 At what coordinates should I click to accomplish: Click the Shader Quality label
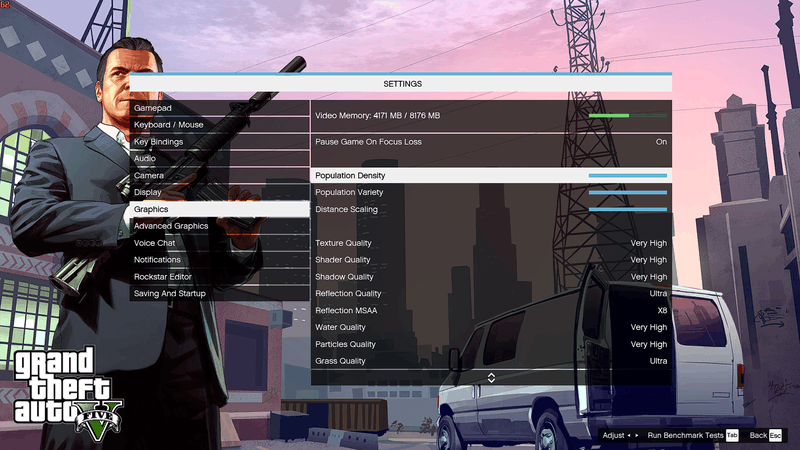[x=342, y=260]
